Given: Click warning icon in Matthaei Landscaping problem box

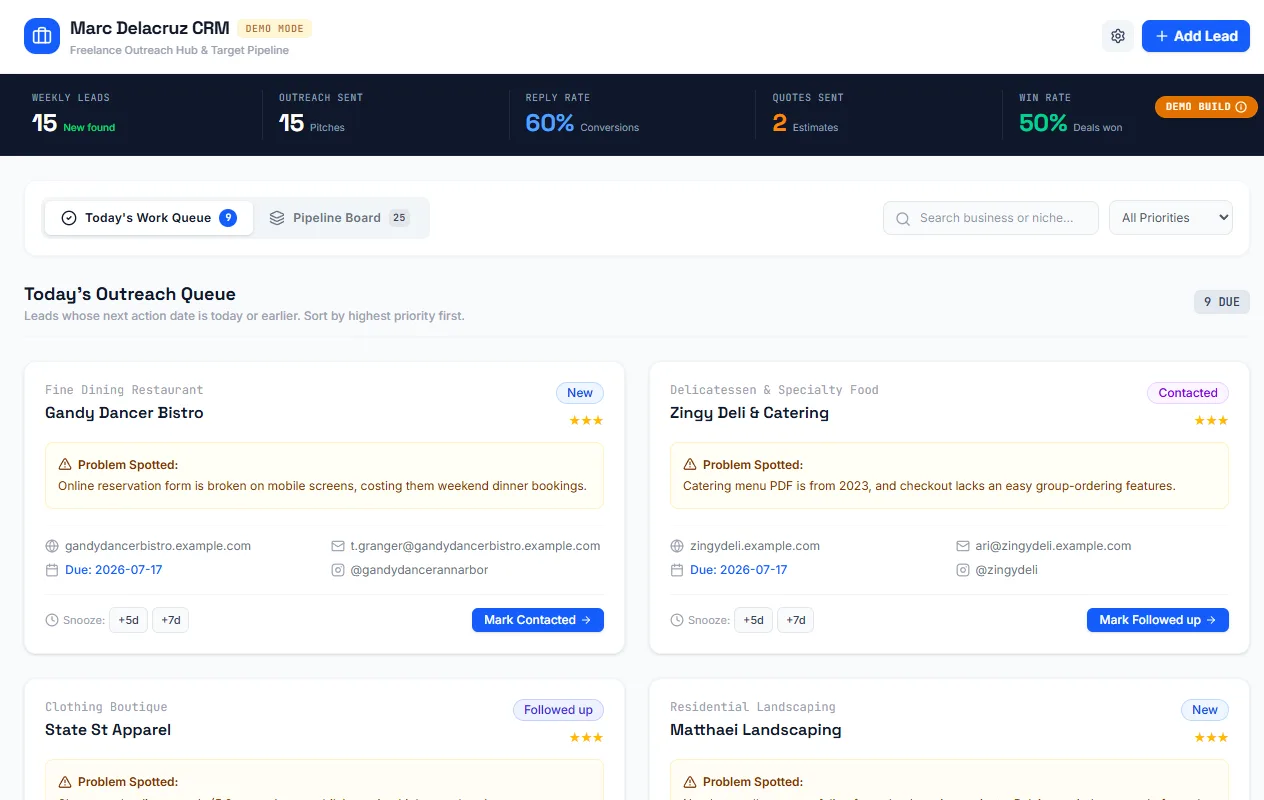Looking at the screenshot, I should pos(690,782).
